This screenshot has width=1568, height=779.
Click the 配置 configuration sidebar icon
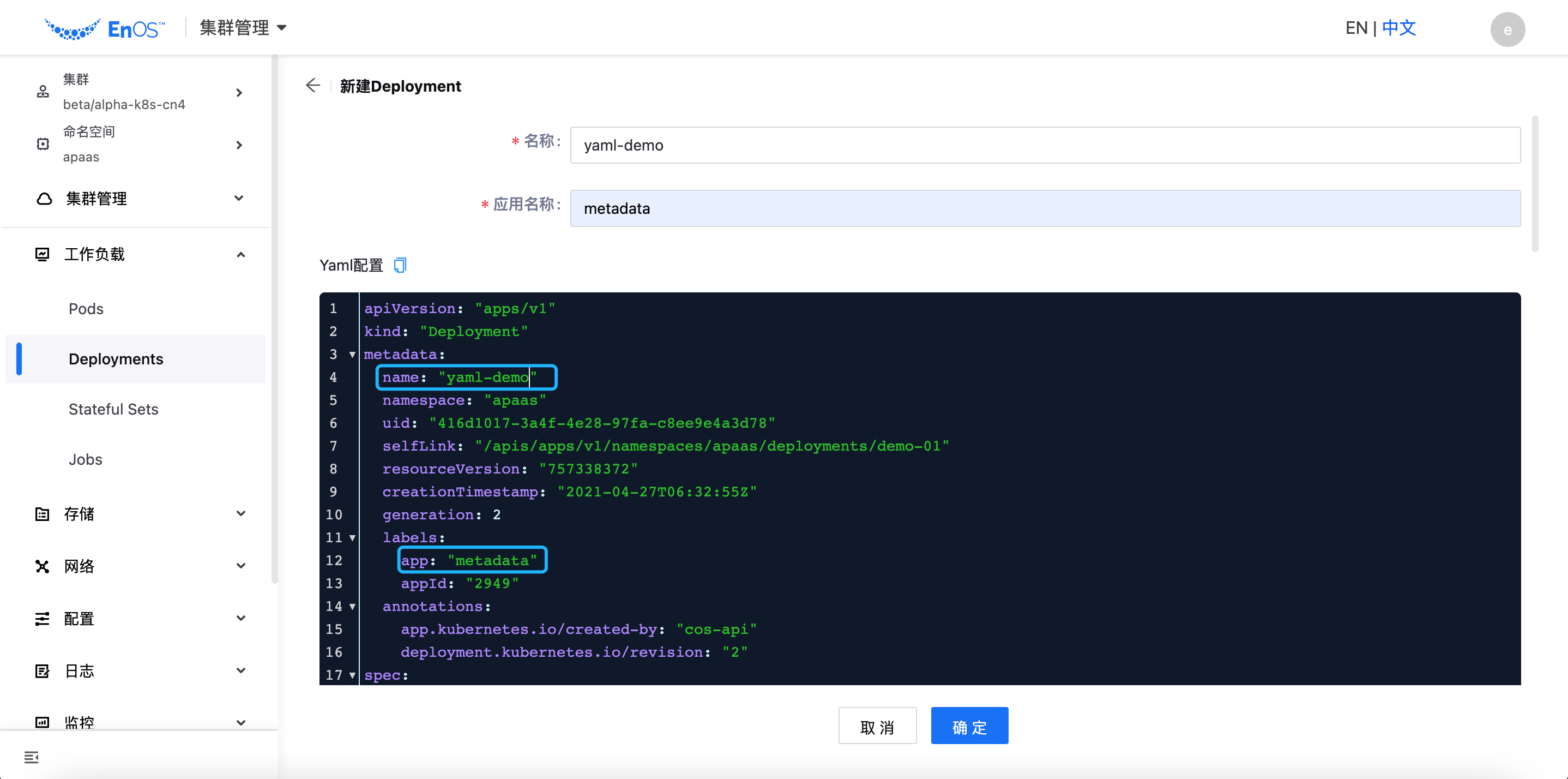coord(42,618)
